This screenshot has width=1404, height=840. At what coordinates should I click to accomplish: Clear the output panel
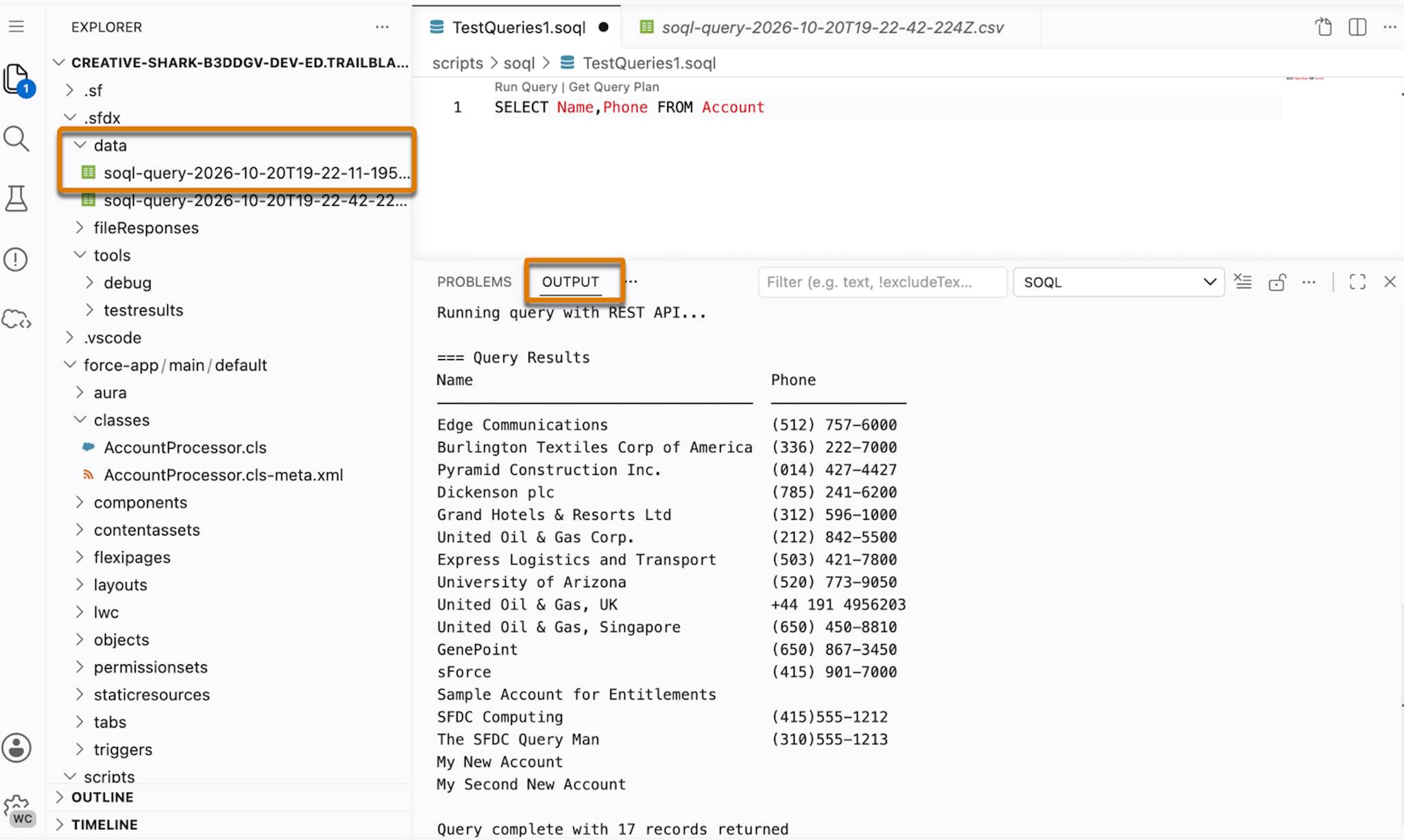tap(1243, 282)
